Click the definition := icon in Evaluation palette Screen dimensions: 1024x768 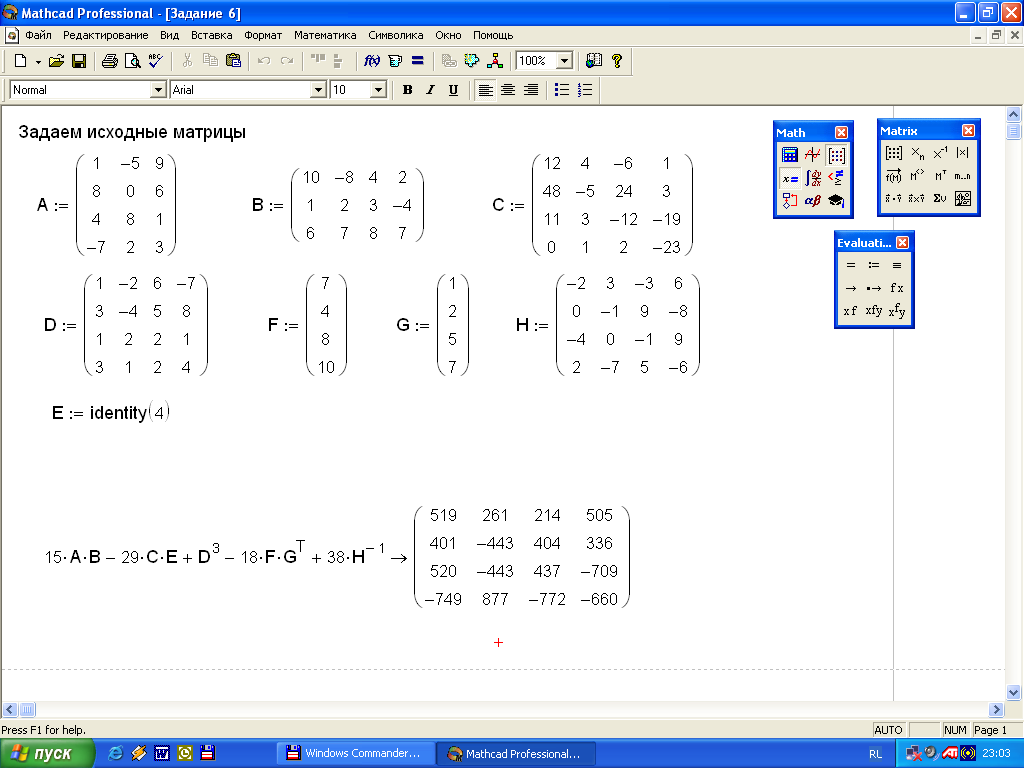(x=874, y=265)
